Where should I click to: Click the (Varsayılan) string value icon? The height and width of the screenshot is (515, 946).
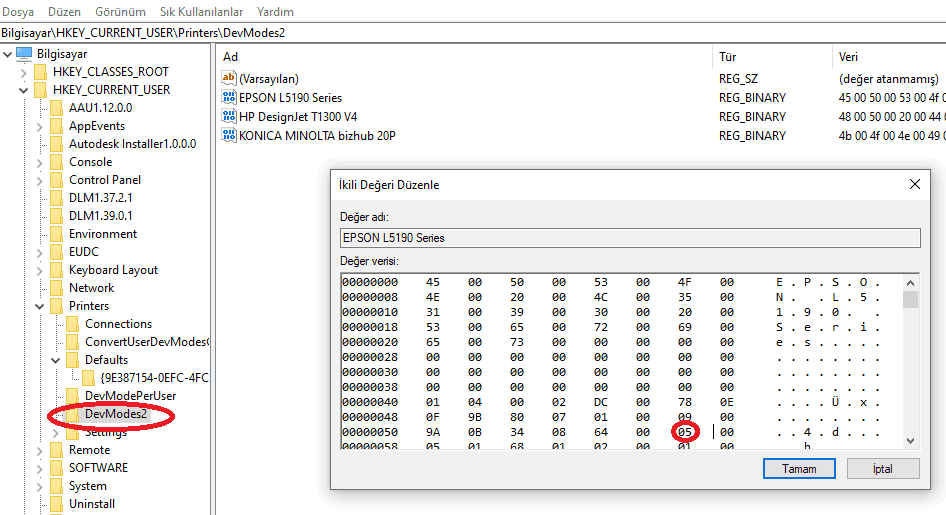[x=229, y=79]
